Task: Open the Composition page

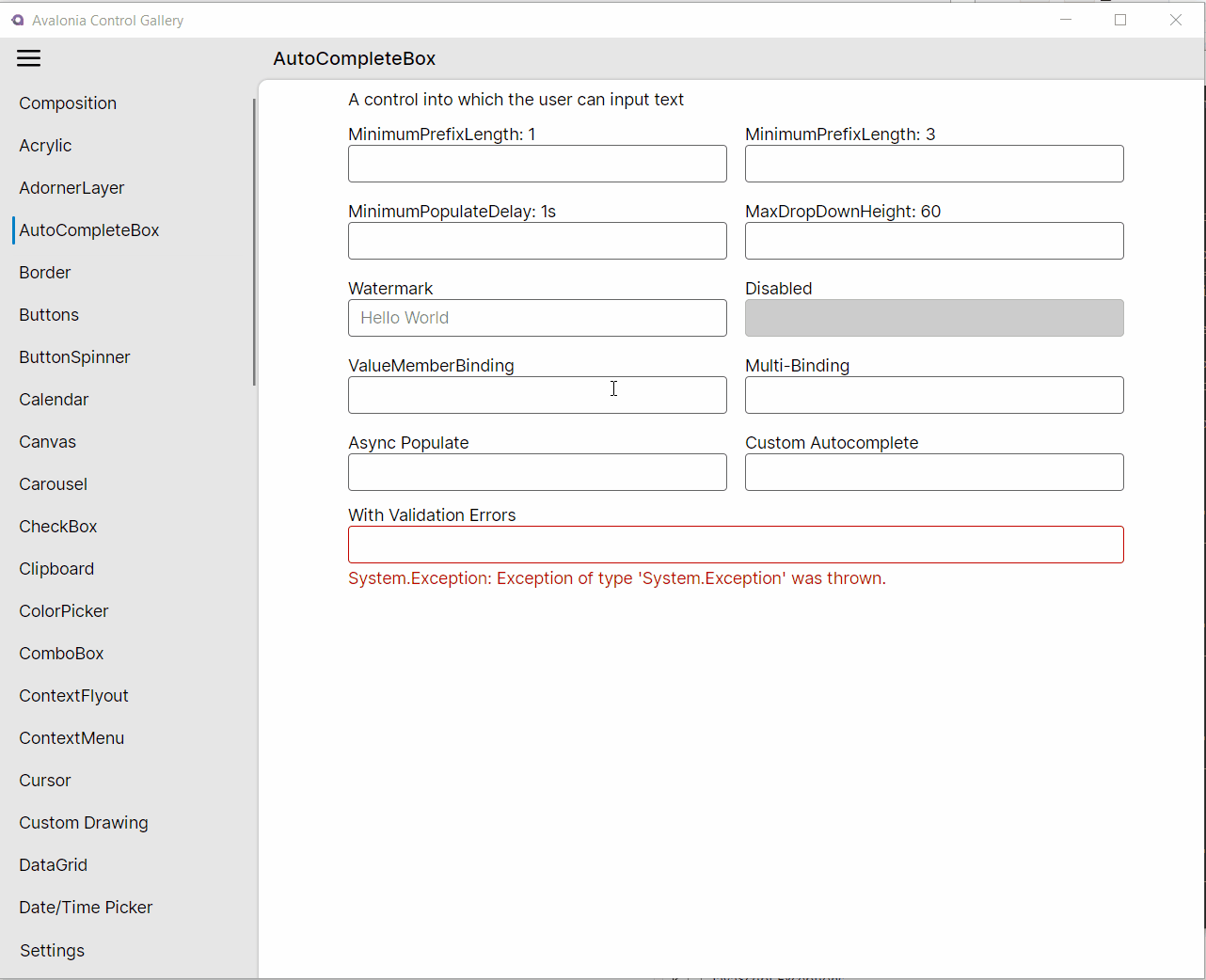Action: [x=68, y=103]
